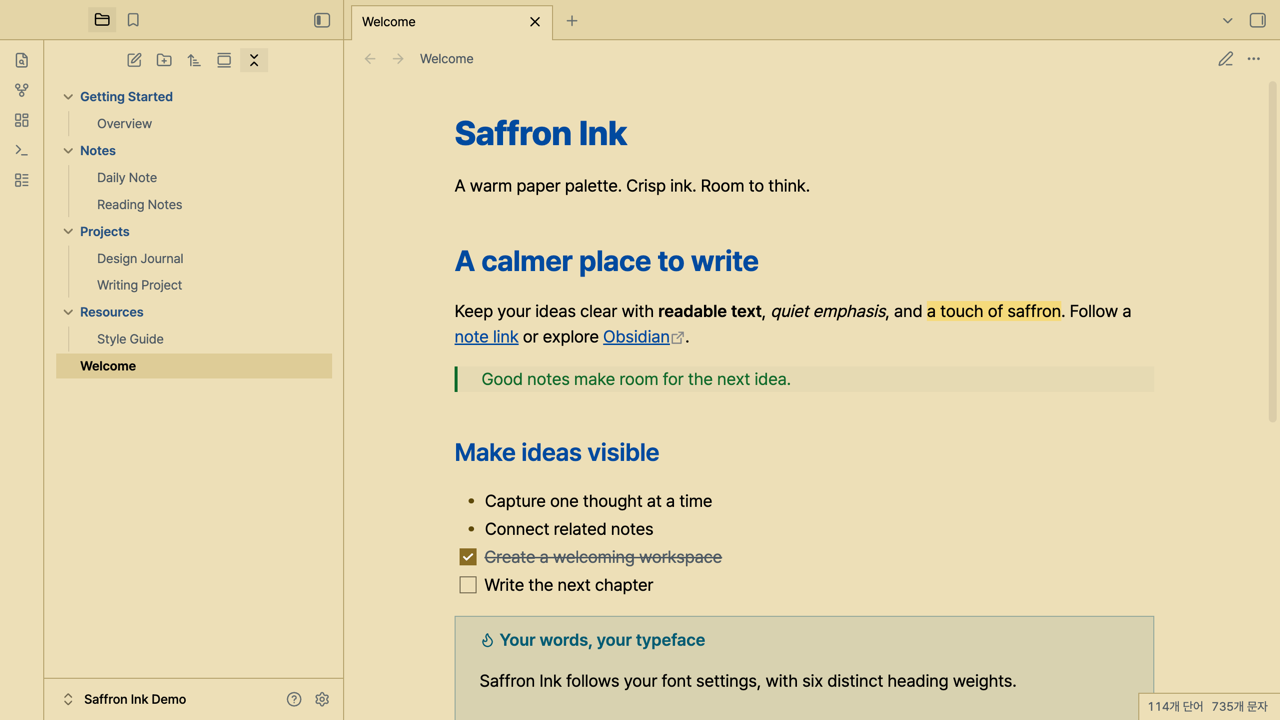
Task: Open graph view ribbon icon
Action: coord(22,90)
